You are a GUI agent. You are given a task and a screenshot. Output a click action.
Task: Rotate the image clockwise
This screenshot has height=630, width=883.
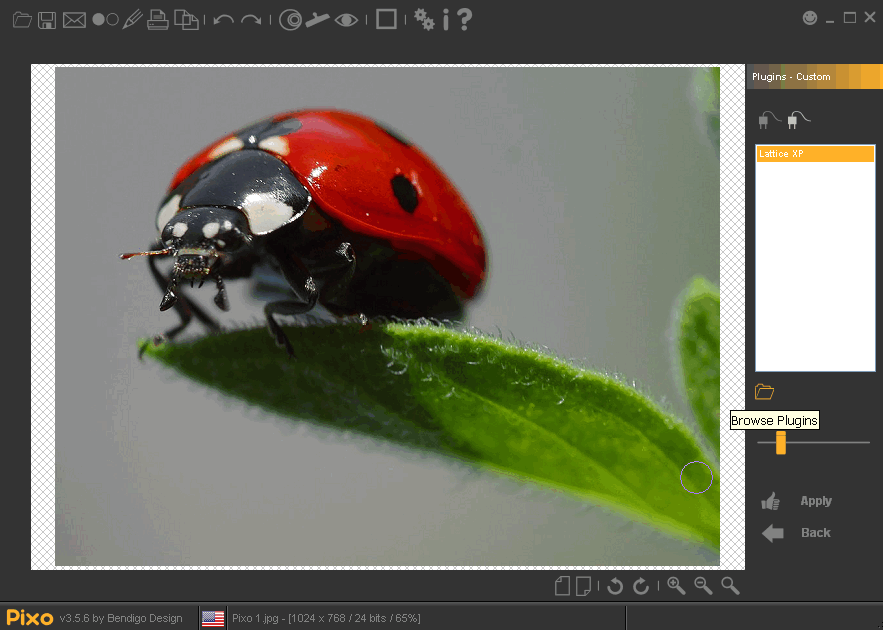pos(641,586)
